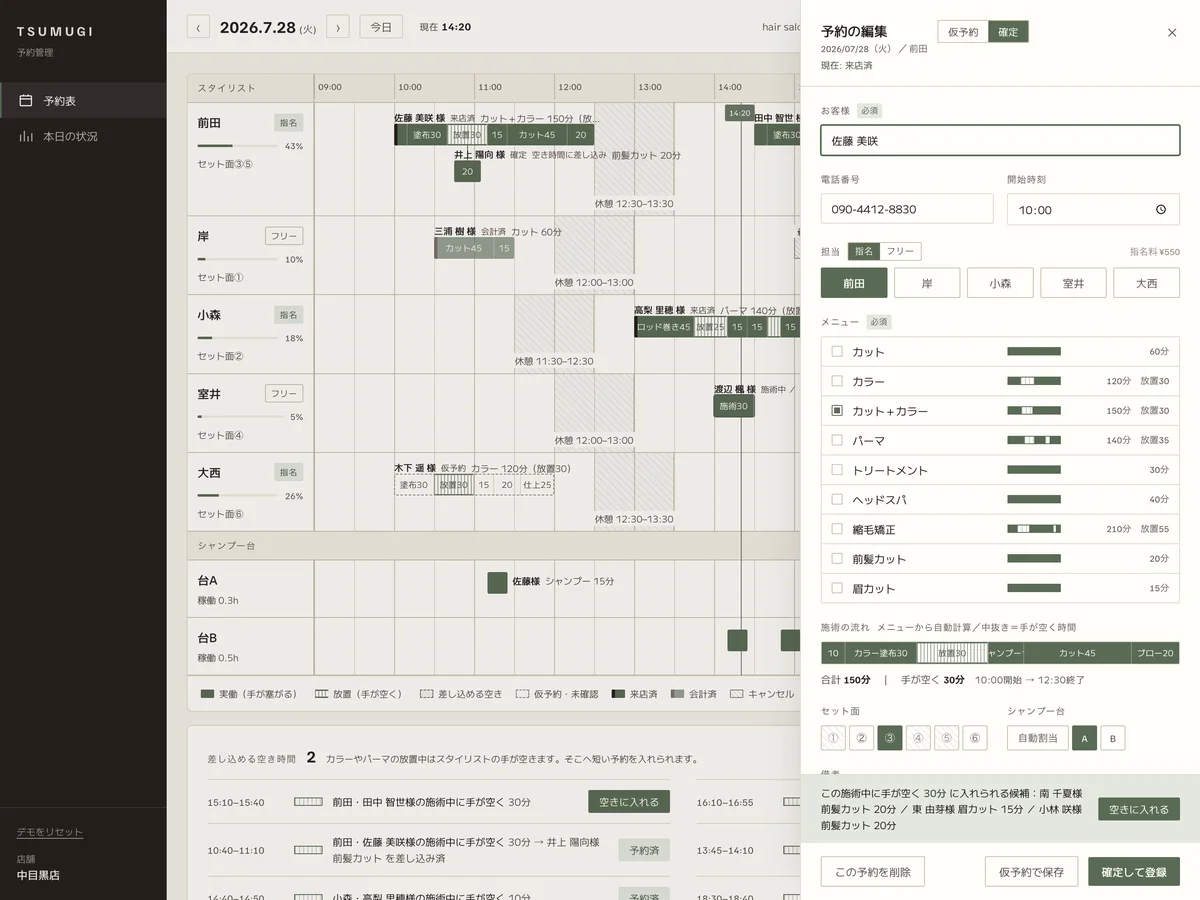Check the パーマ menu checkbox
The height and width of the screenshot is (900, 1200).
pyautogui.click(x=837, y=440)
